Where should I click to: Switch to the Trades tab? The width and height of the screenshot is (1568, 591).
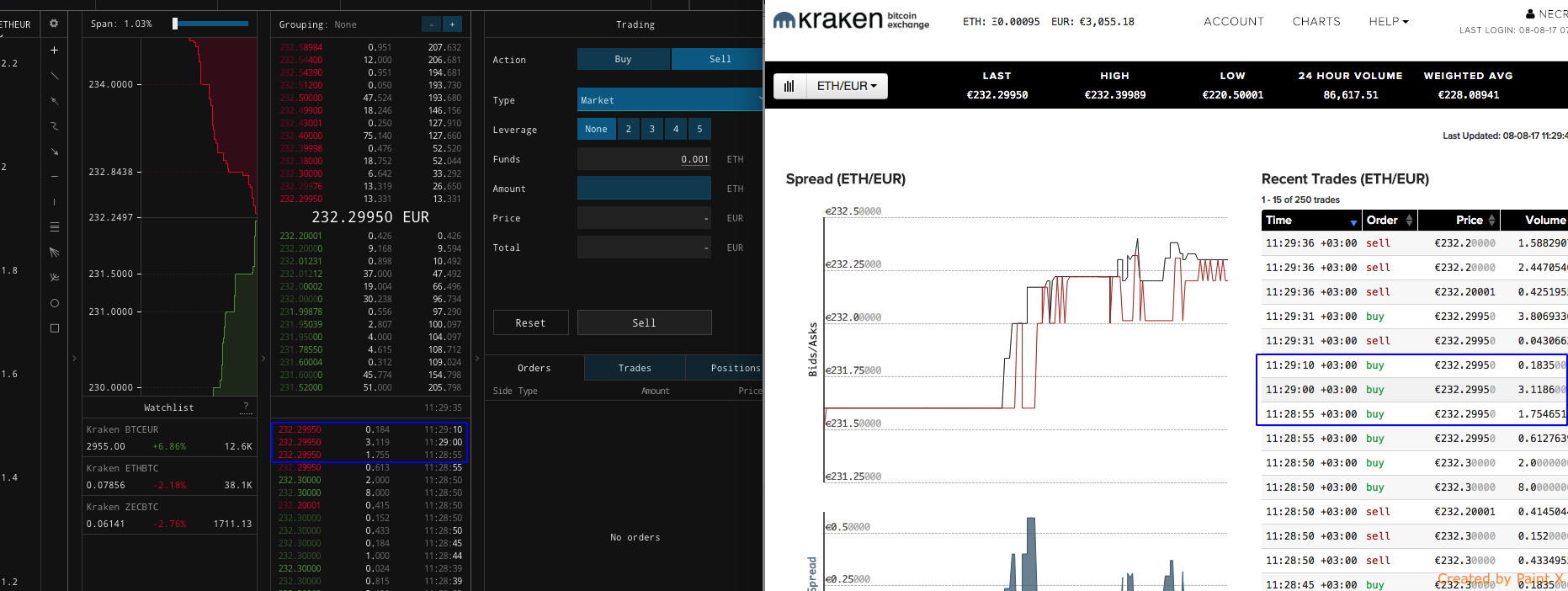635,368
